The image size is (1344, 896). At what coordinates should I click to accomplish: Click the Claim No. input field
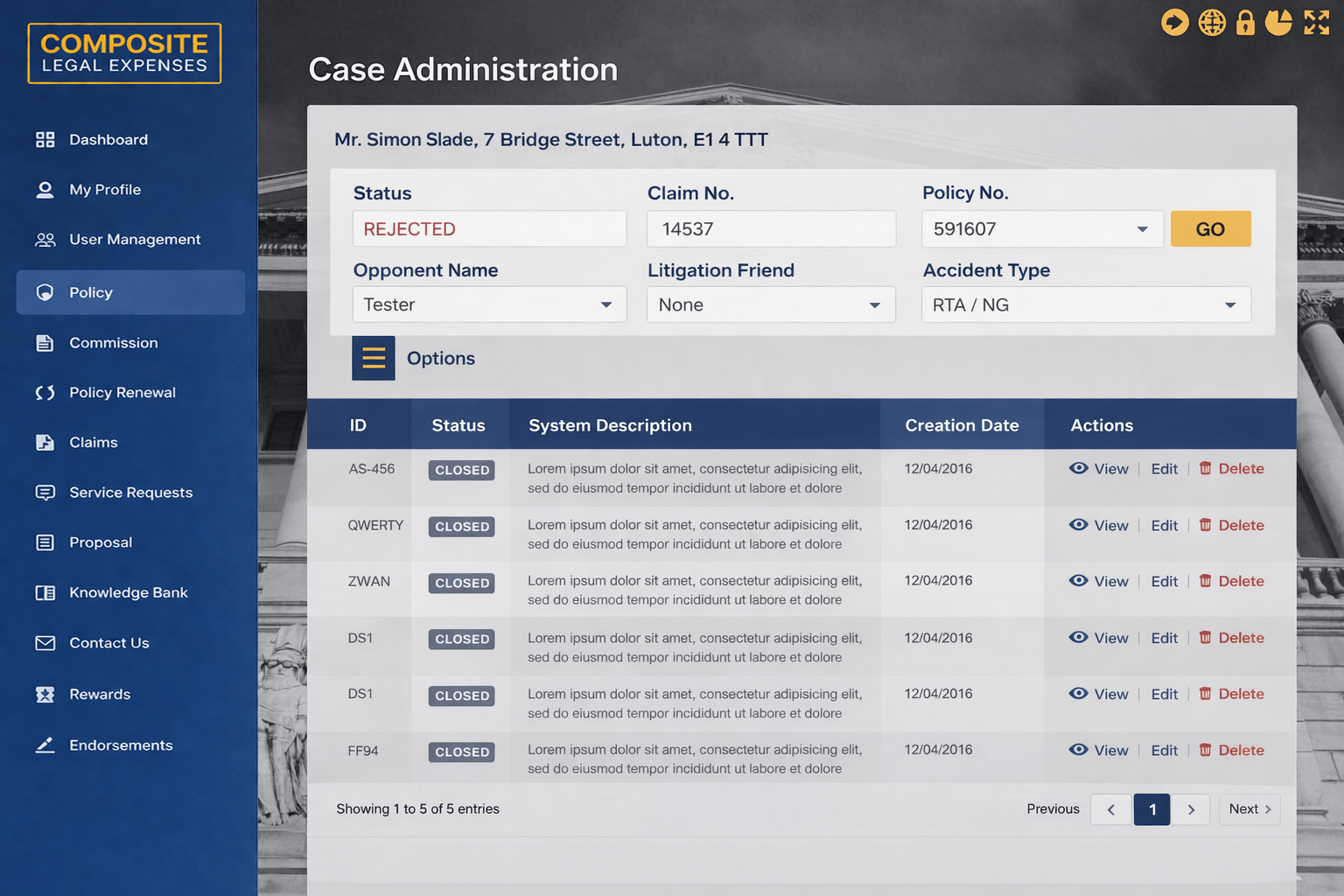[770, 229]
